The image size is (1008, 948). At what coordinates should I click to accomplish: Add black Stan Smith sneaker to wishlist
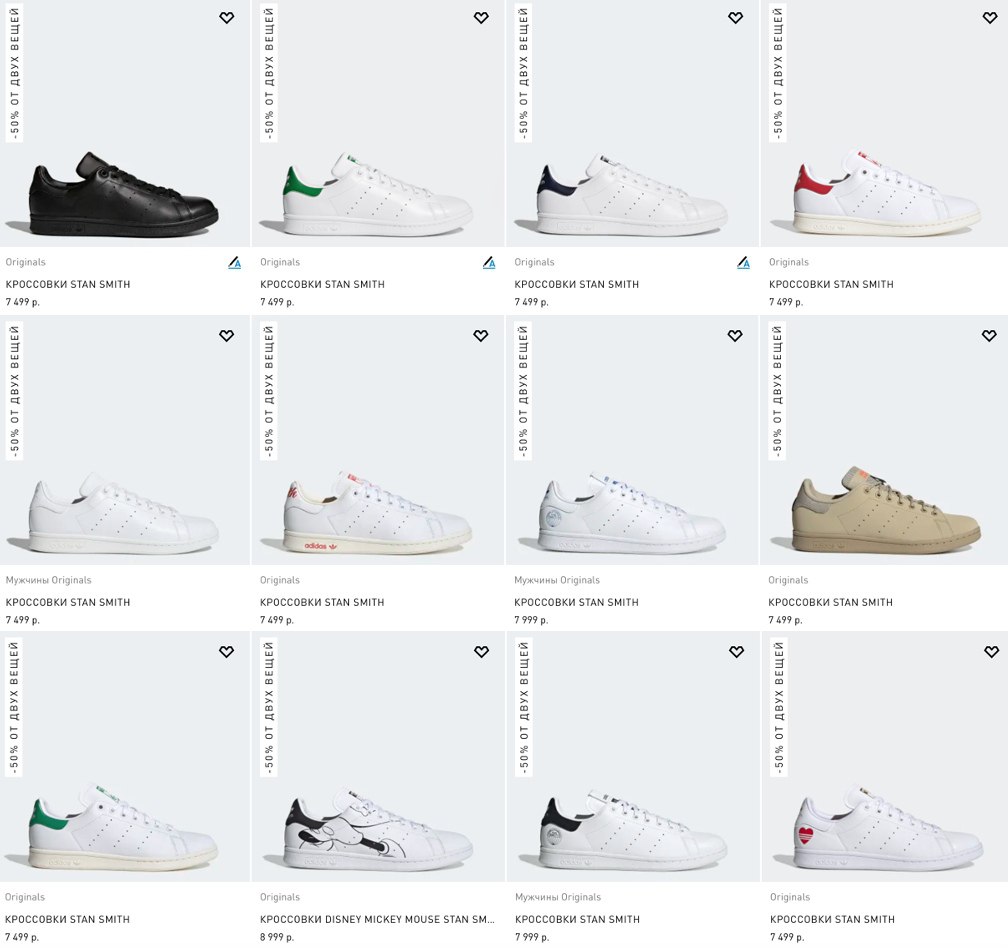coord(226,18)
